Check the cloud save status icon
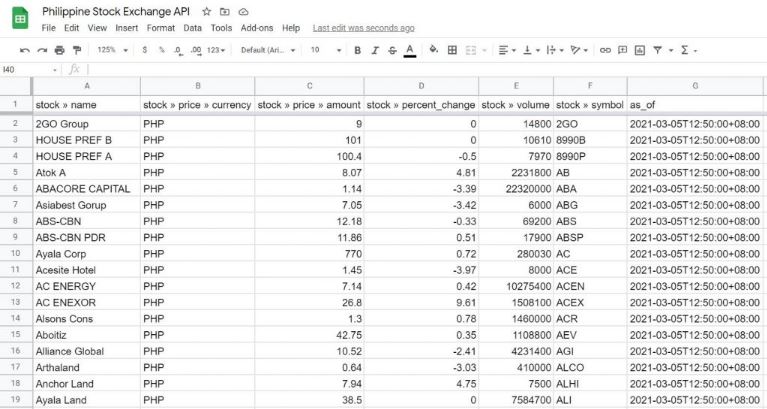The width and height of the screenshot is (767, 409). [243, 12]
